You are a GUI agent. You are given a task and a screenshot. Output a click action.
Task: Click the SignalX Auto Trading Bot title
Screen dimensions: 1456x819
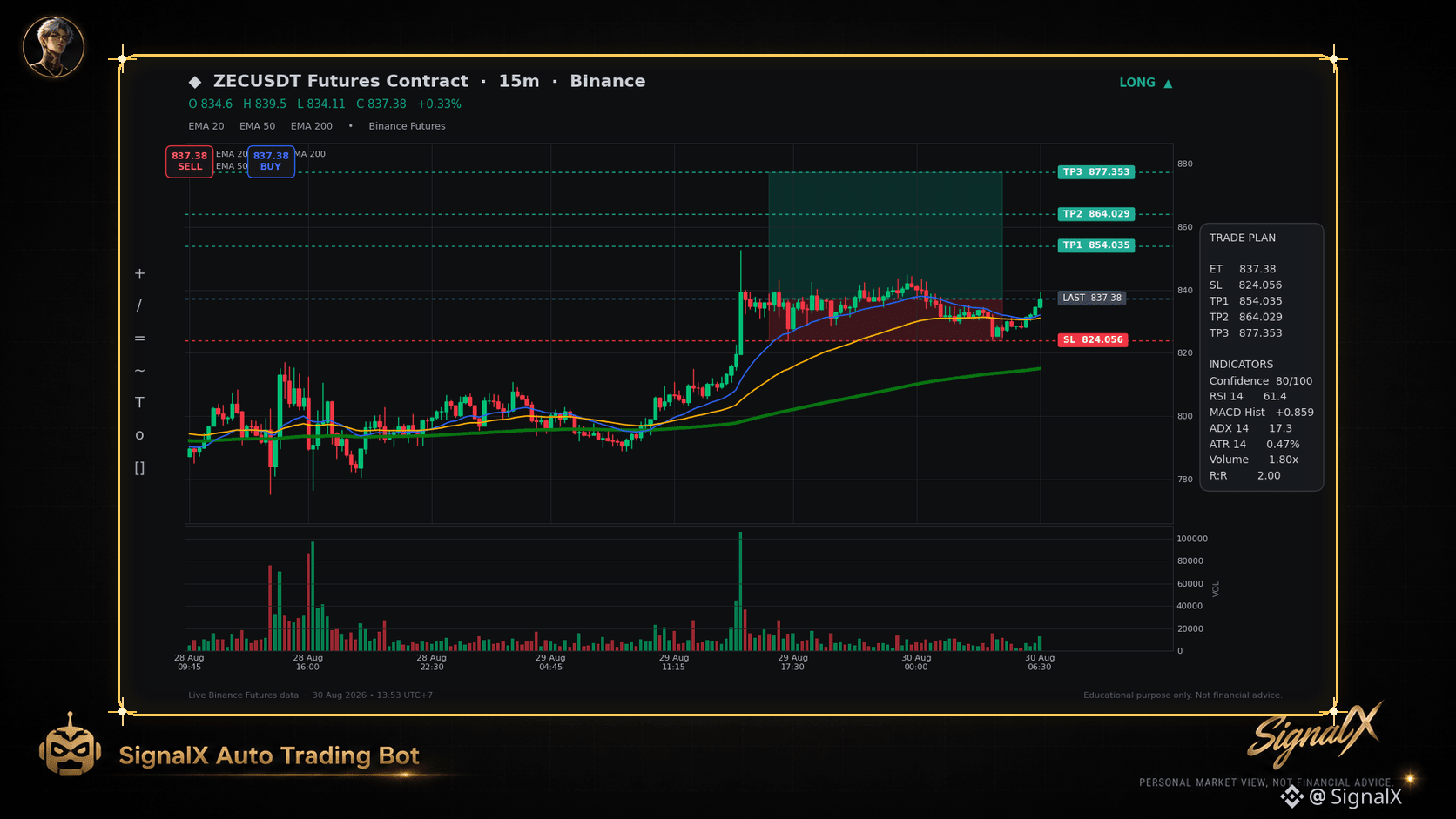click(x=269, y=755)
